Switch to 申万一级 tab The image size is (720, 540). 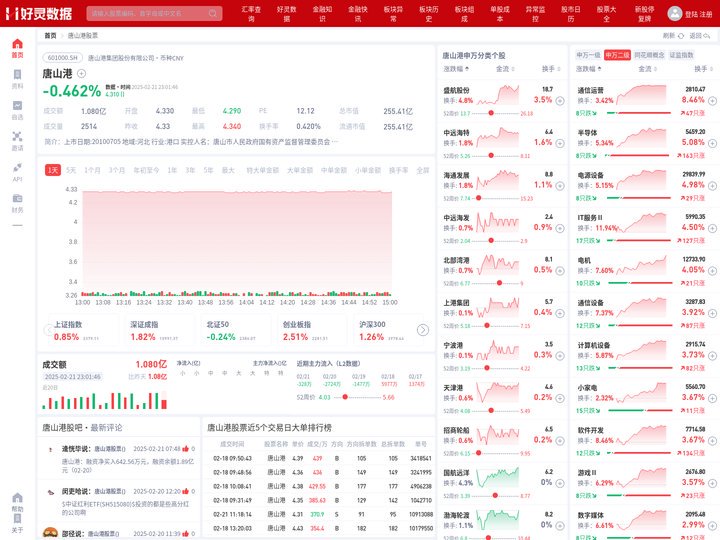click(588, 55)
